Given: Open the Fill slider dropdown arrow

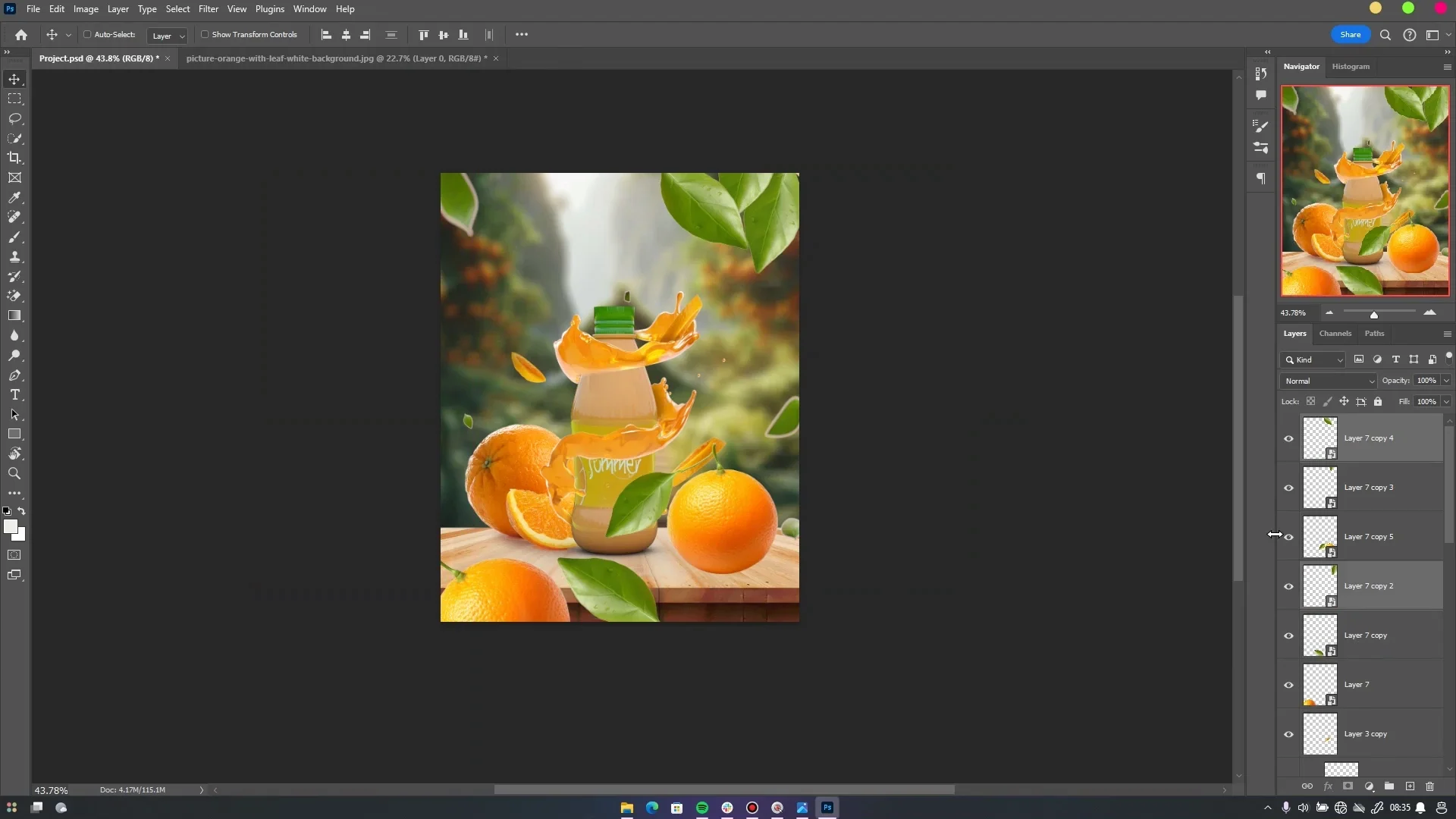Looking at the screenshot, I should (x=1446, y=402).
